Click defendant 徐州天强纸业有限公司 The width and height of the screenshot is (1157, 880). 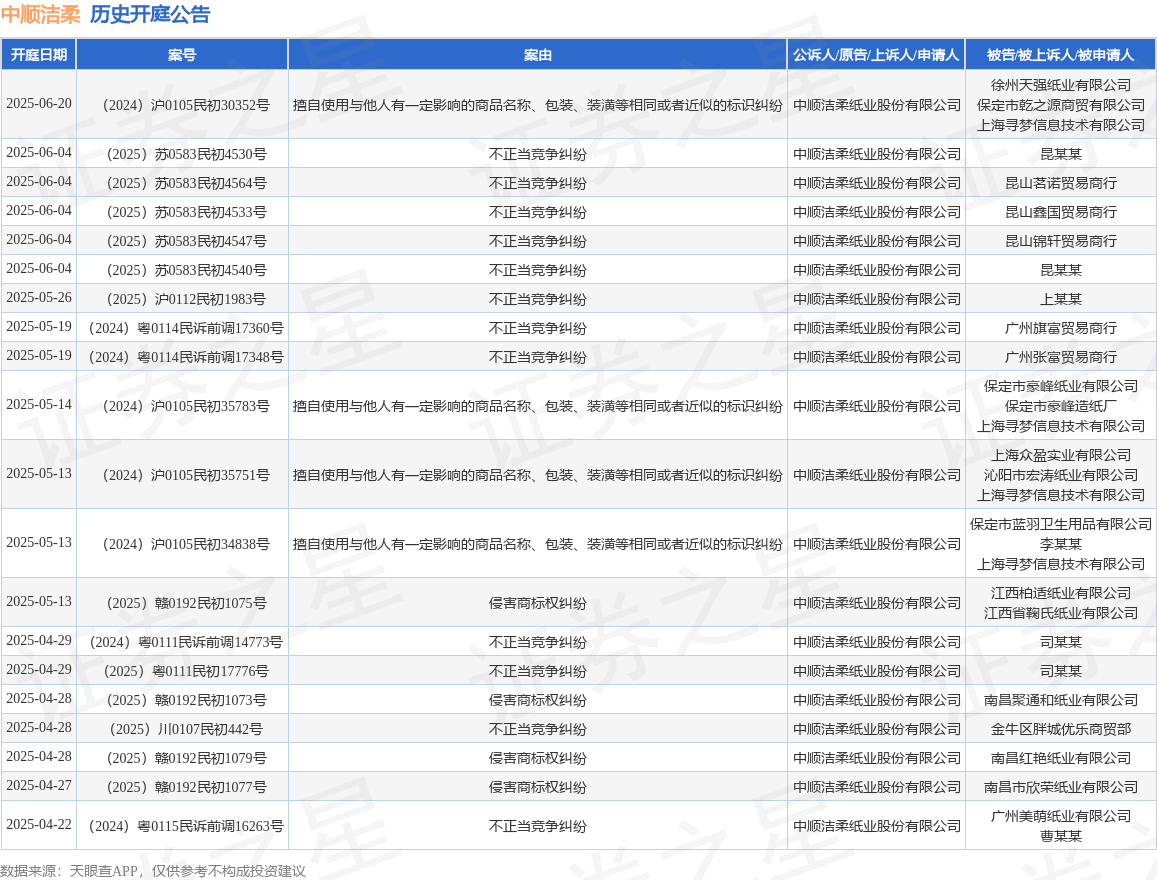point(1060,86)
